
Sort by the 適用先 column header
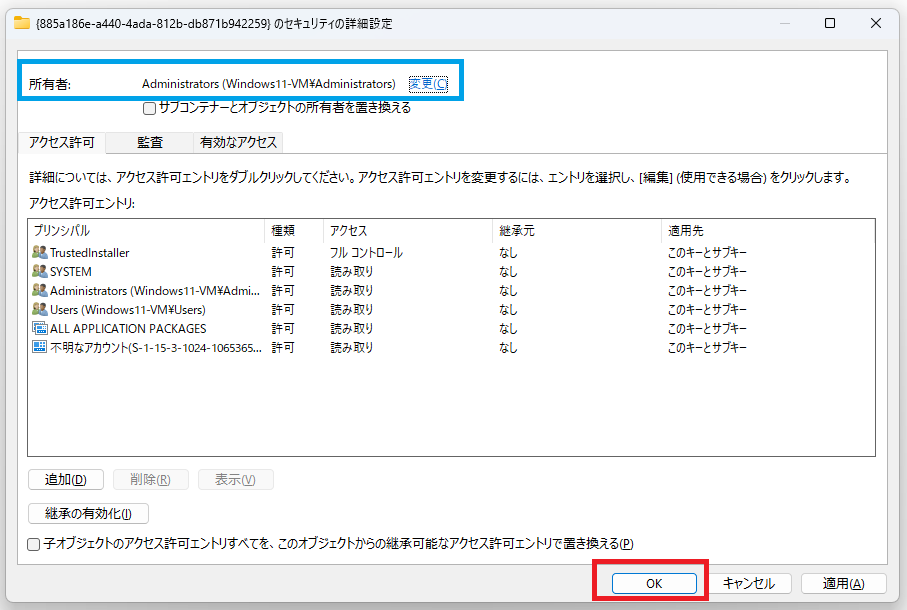(x=768, y=231)
